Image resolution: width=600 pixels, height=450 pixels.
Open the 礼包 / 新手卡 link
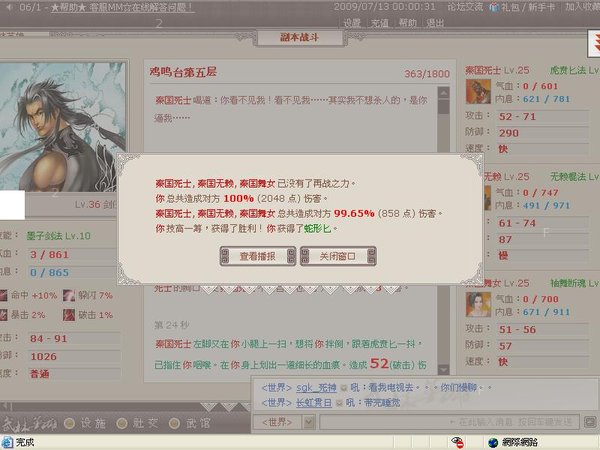[528, 7]
